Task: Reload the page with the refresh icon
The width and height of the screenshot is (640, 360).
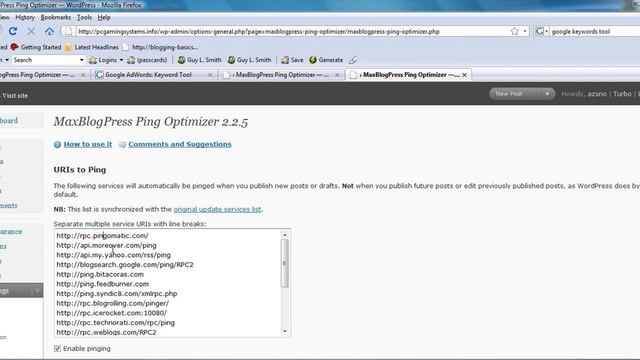Action: point(13,31)
